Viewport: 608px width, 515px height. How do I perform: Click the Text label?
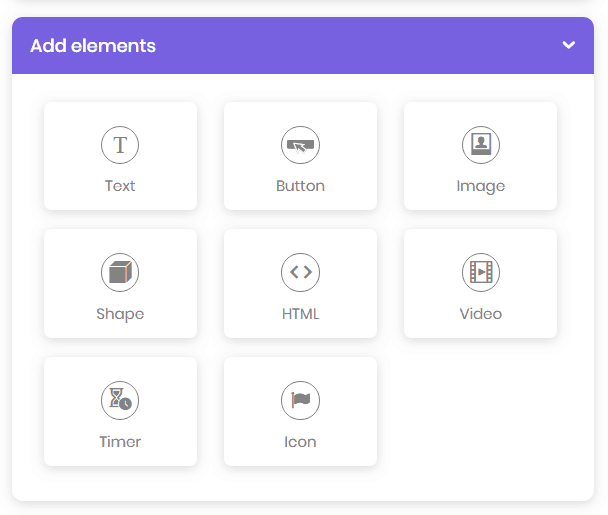[120, 186]
